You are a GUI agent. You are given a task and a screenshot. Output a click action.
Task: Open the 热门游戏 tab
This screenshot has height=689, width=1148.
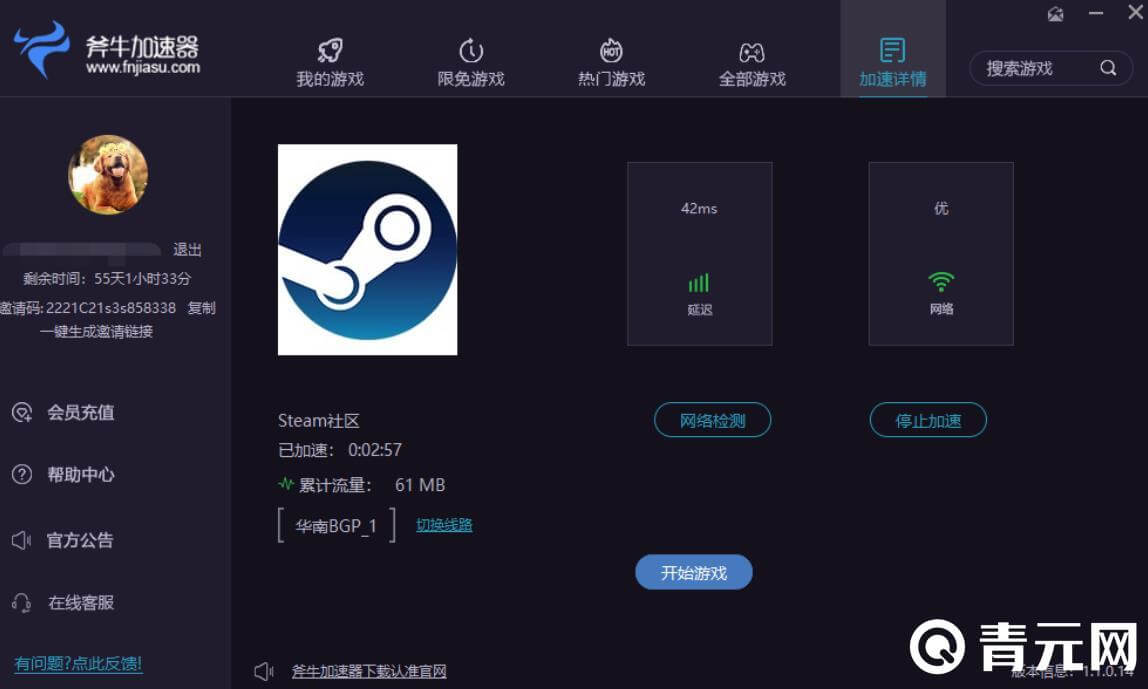[x=611, y=63]
